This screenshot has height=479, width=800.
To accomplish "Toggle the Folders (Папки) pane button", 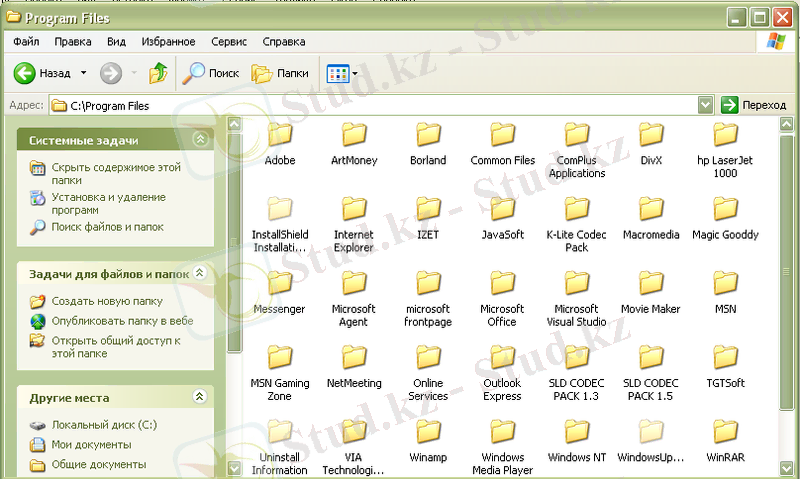I will click(x=280, y=73).
